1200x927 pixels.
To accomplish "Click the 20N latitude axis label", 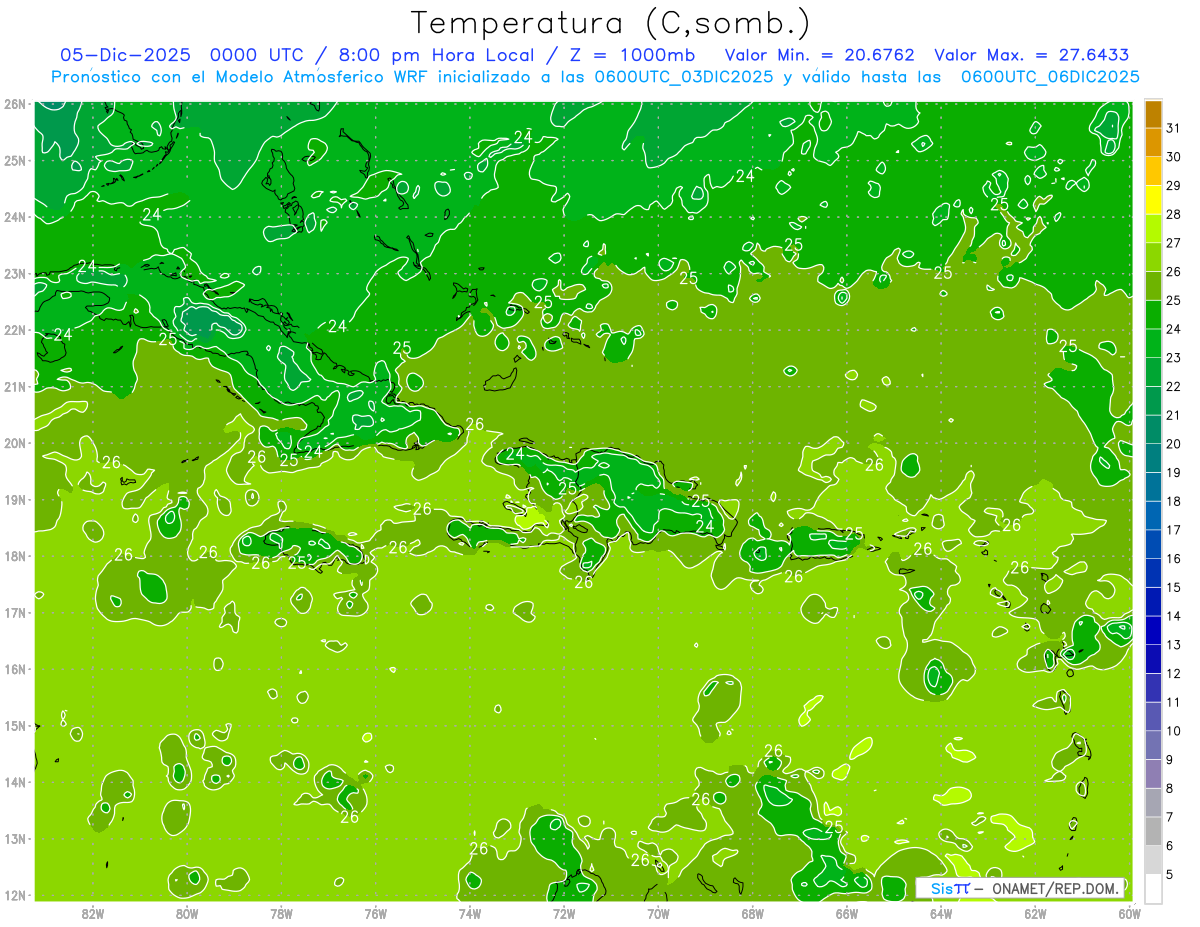I will coord(15,443).
